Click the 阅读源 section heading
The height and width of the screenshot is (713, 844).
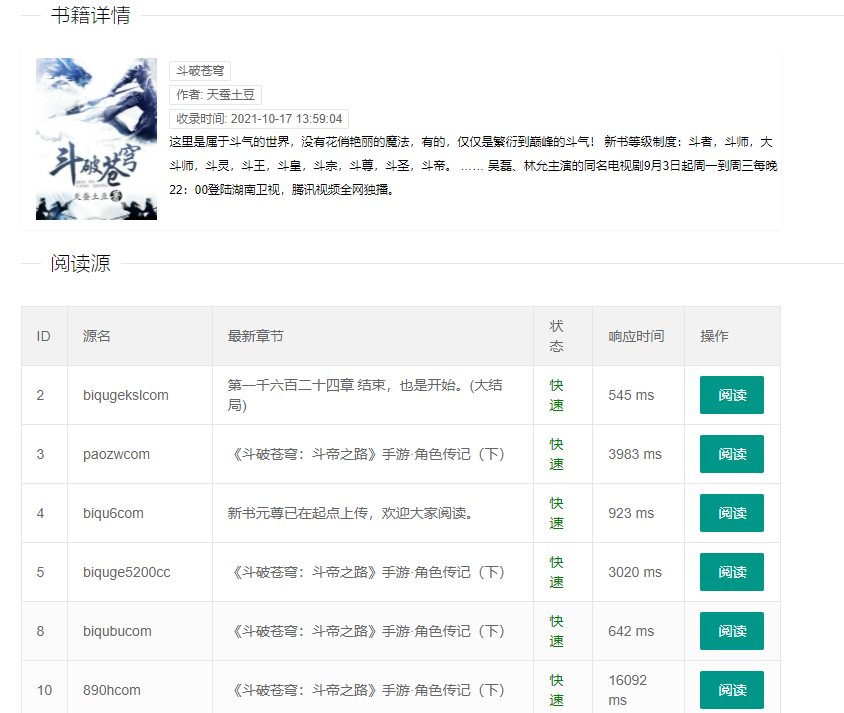[81, 264]
